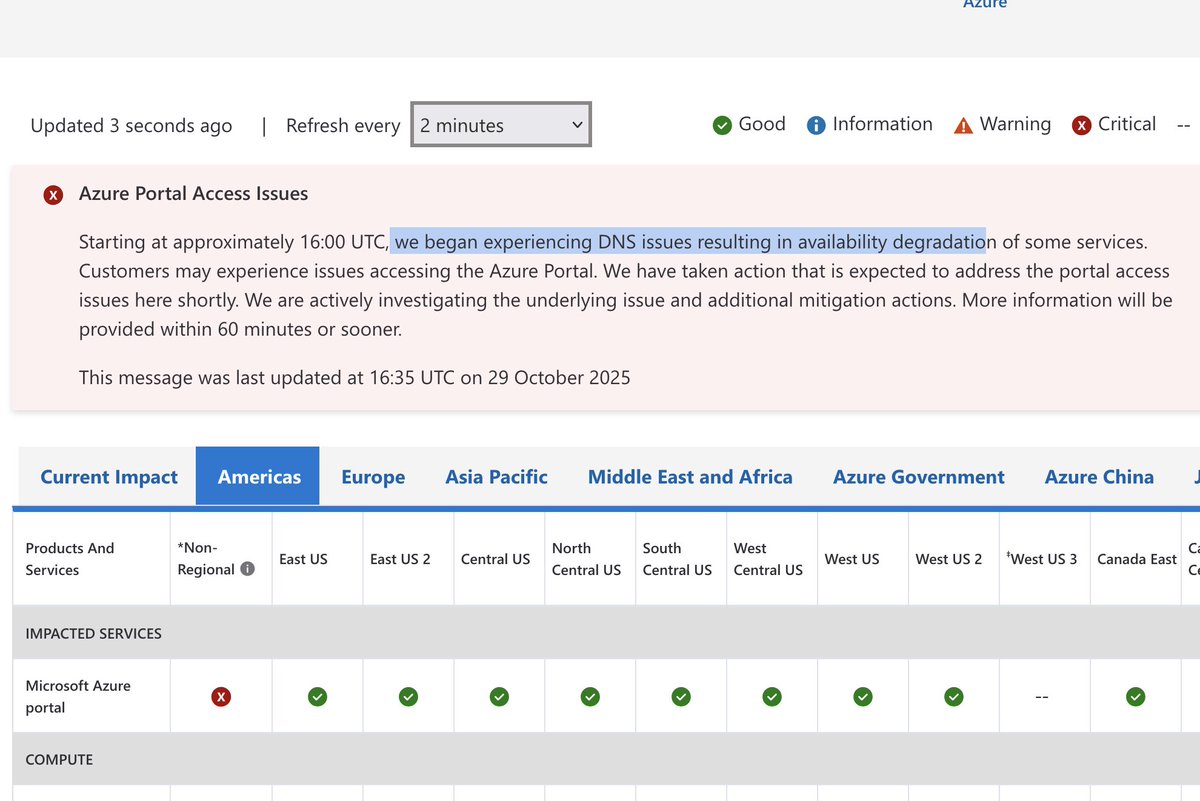
Task: Click the dashes in the West US 3 cell
Action: point(1042,697)
